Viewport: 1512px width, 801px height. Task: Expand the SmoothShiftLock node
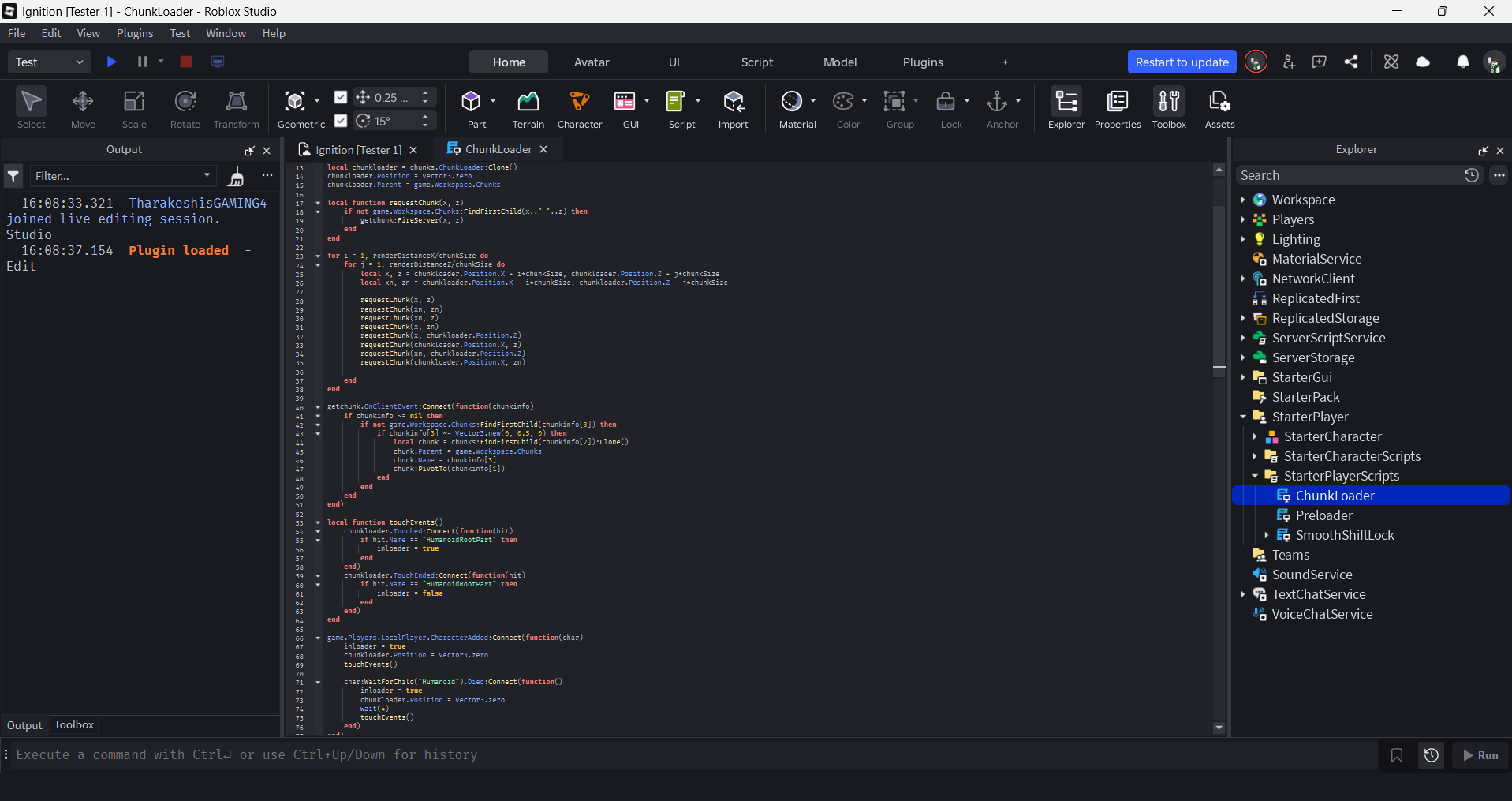(x=1267, y=535)
